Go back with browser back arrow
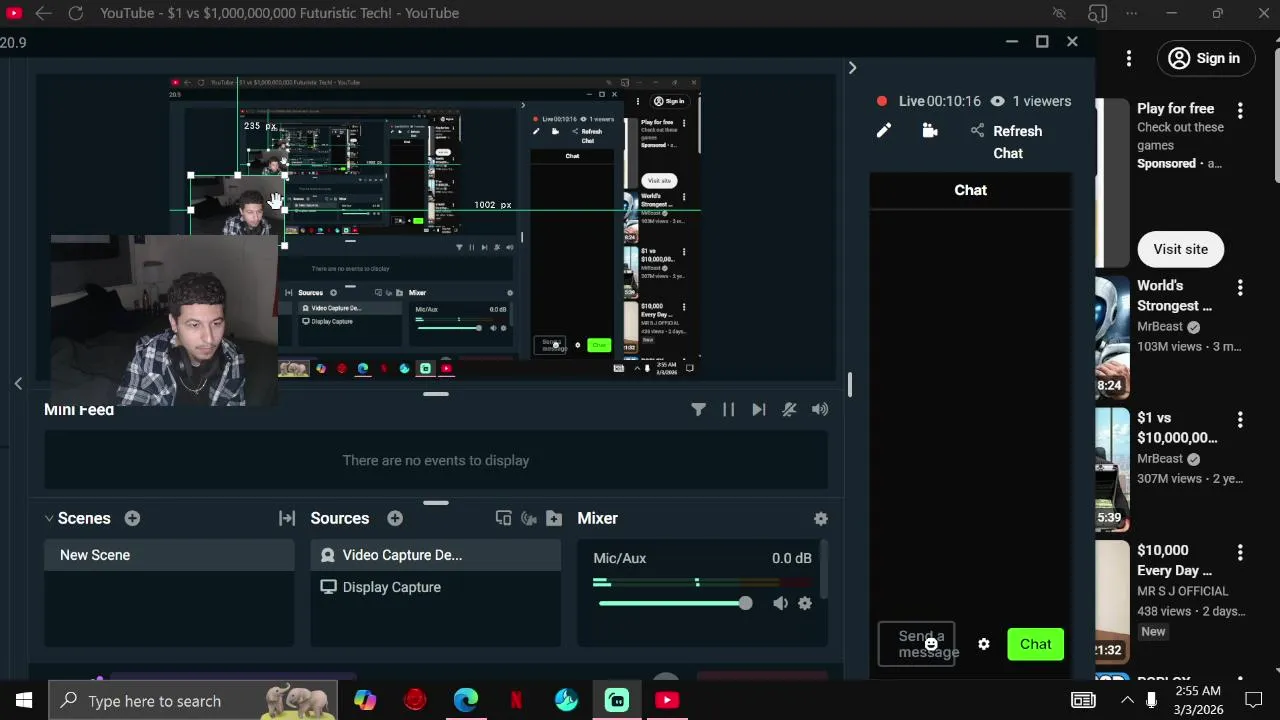 click(x=43, y=13)
